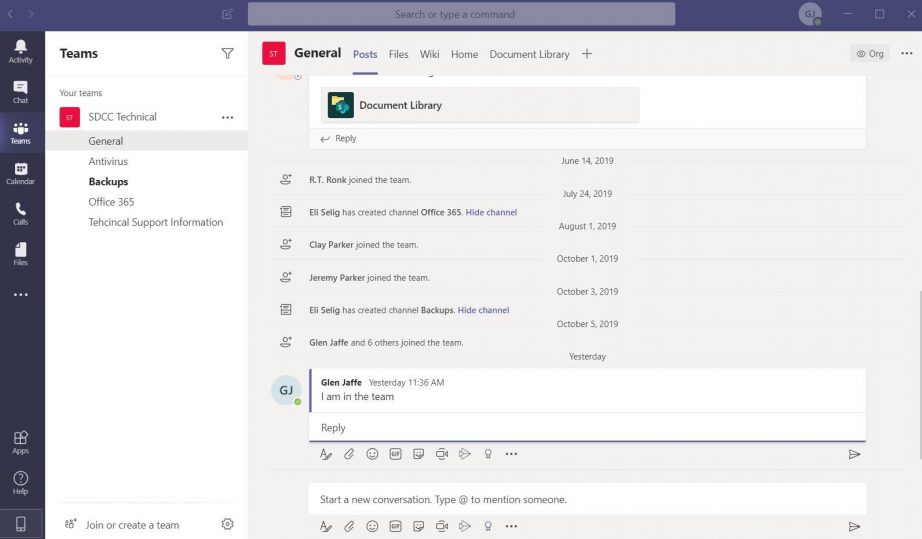
Task: Switch to the Wiki tab
Action: pyautogui.click(x=430, y=54)
